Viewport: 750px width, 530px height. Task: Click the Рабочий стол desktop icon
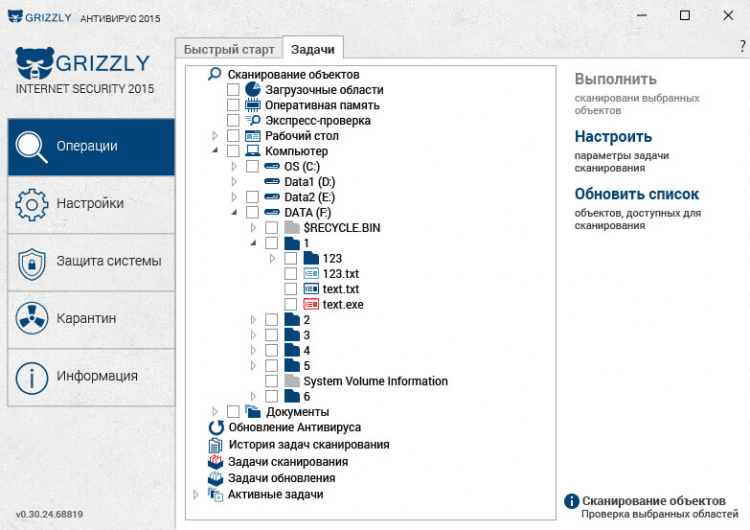click(x=253, y=136)
